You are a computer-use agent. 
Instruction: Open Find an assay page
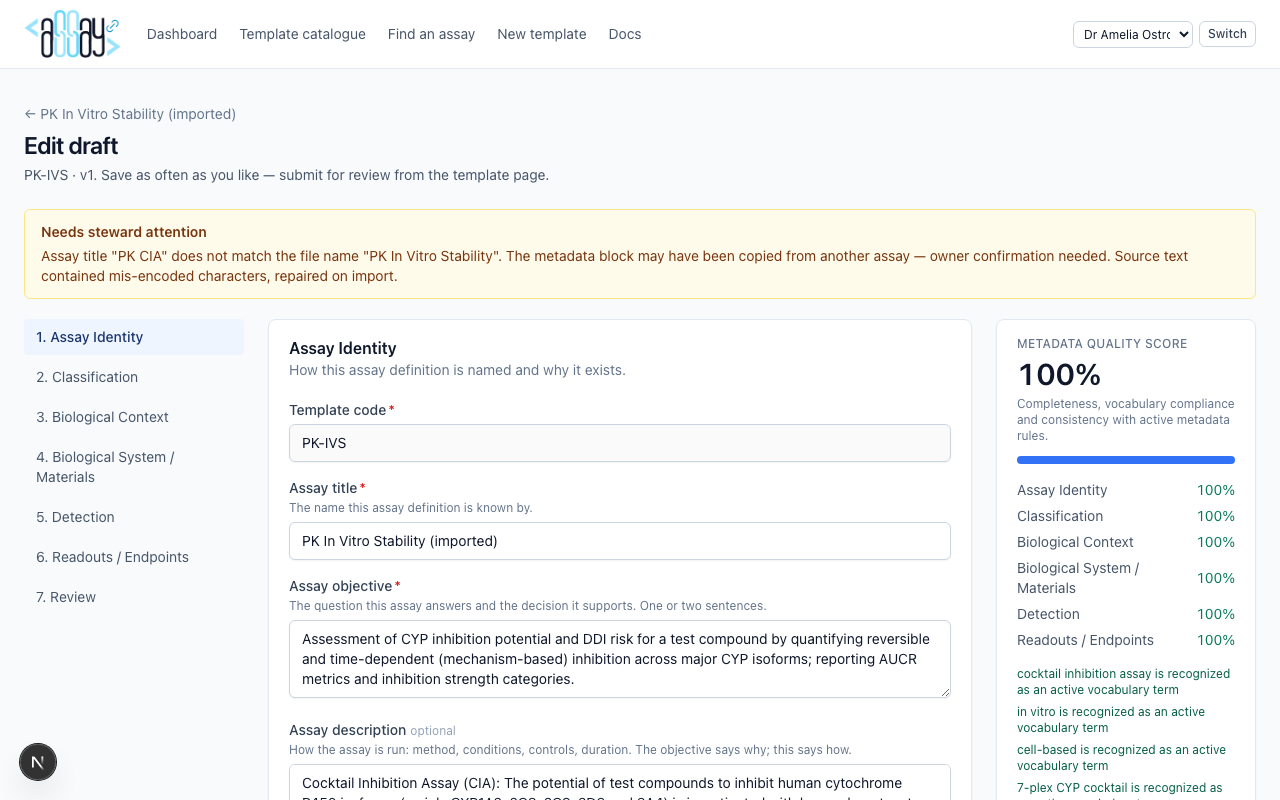click(x=431, y=34)
